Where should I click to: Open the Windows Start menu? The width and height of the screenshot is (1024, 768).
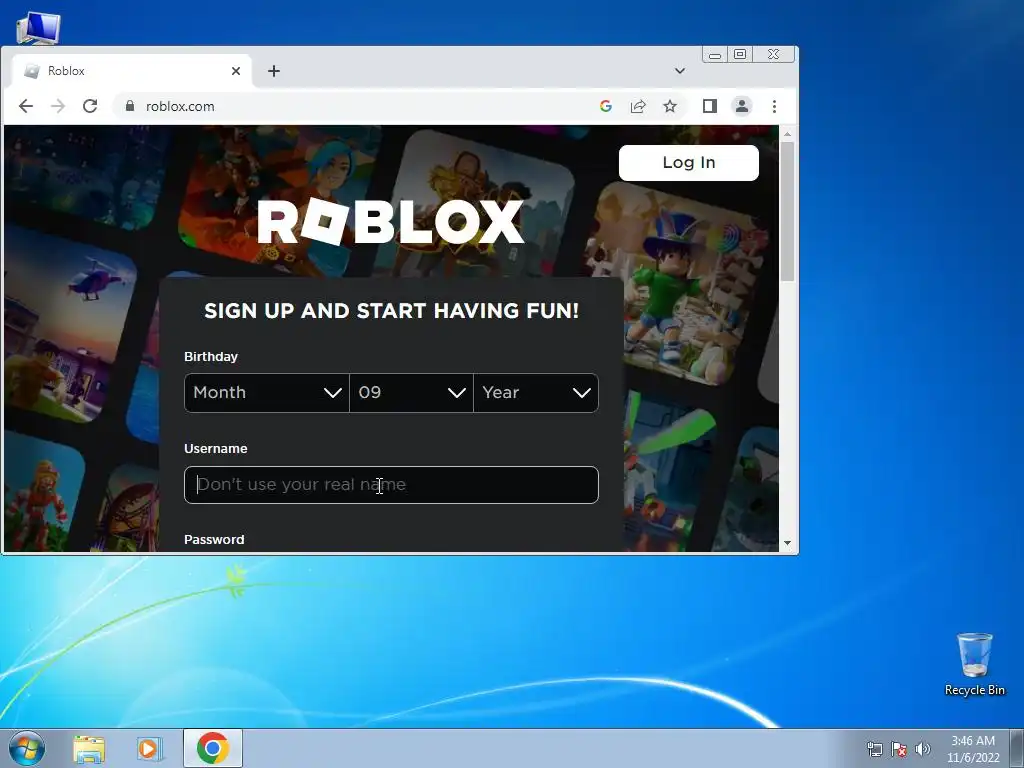click(27, 748)
